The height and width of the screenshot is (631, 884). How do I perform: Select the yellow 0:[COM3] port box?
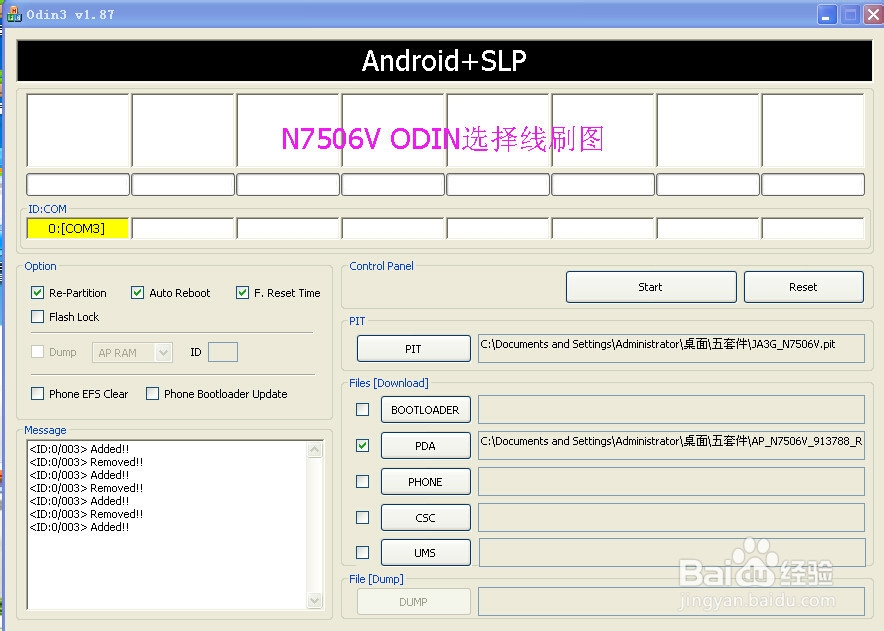(77, 228)
